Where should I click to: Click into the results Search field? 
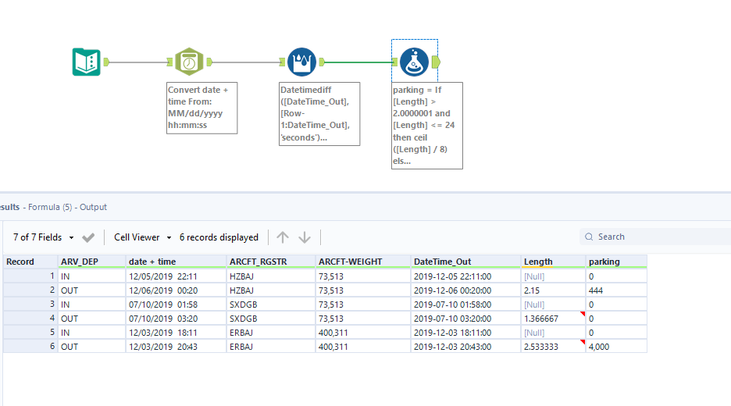click(x=662, y=237)
